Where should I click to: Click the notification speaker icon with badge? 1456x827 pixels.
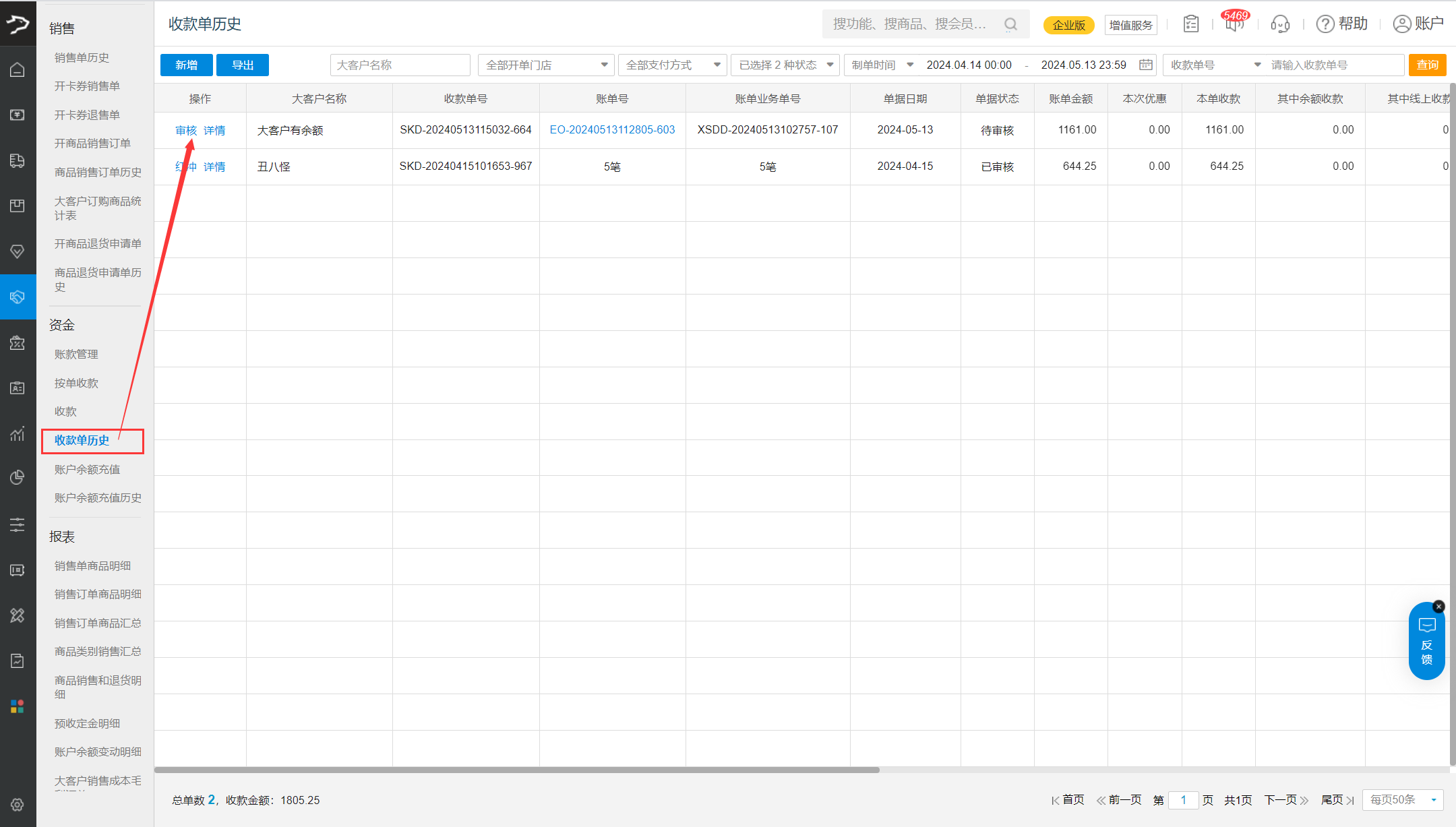point(1234,25)
